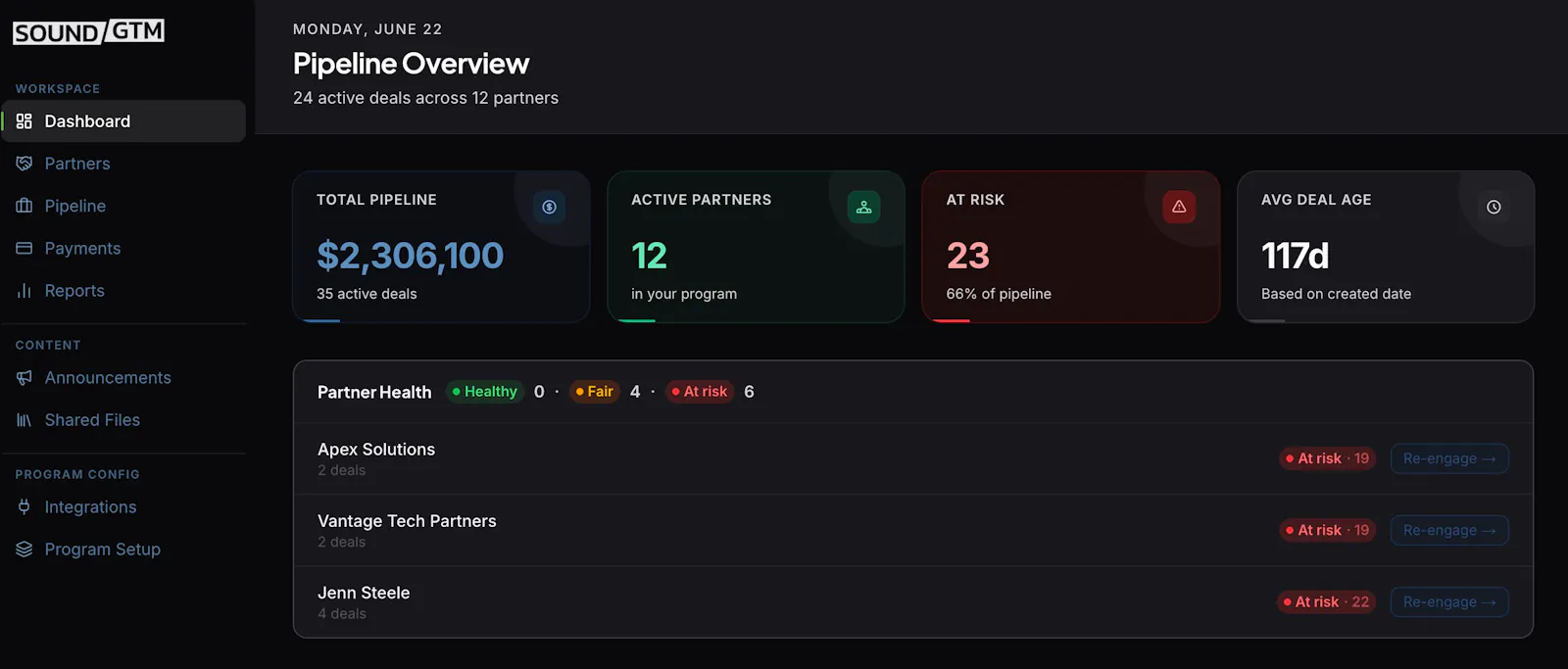Screen dimensions: 1568x669
Task: Click the warning triangle on At Risk card
Action: point(1179,207)
